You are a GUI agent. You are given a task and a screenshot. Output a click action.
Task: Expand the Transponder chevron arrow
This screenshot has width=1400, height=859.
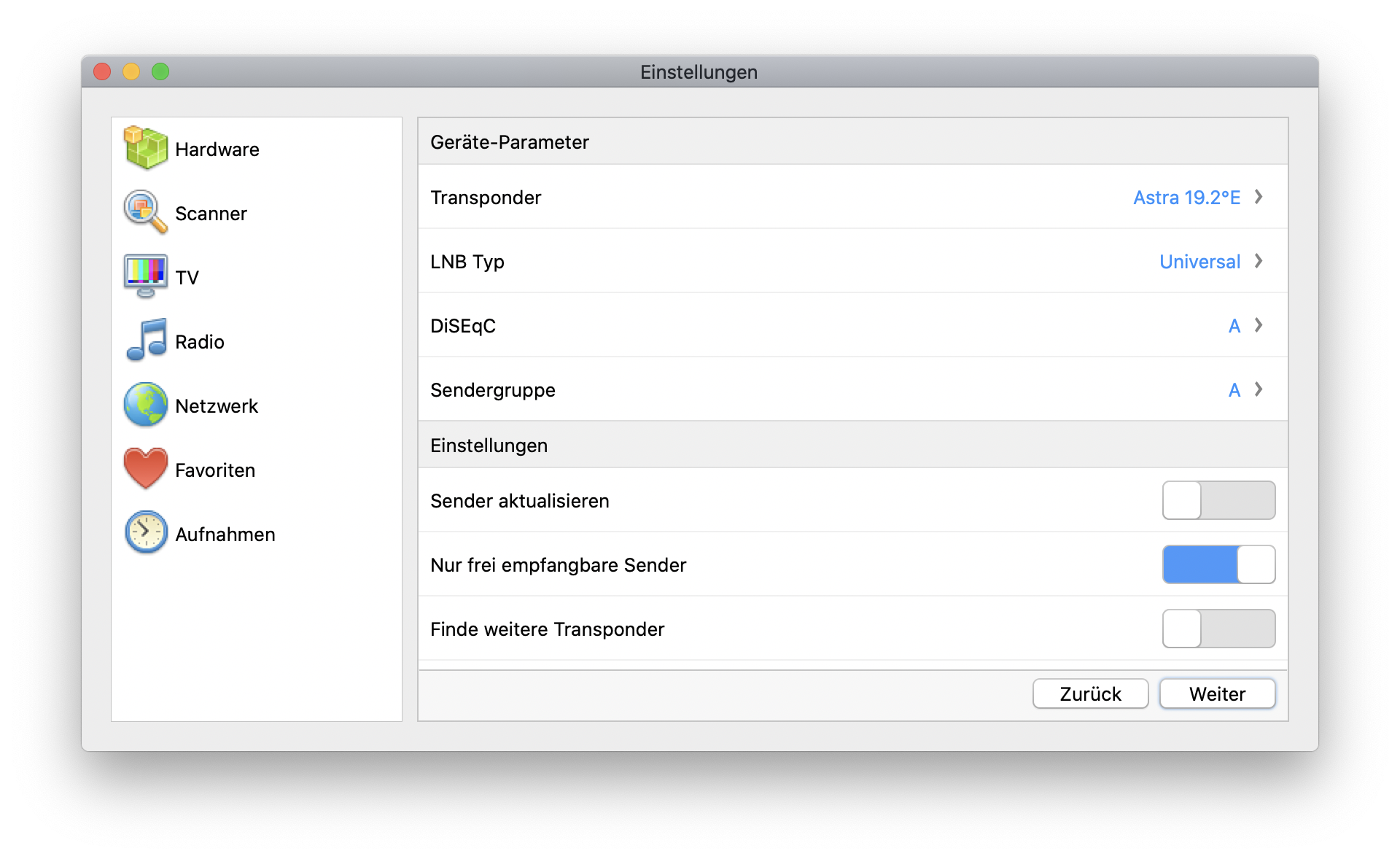(1259, 197)
